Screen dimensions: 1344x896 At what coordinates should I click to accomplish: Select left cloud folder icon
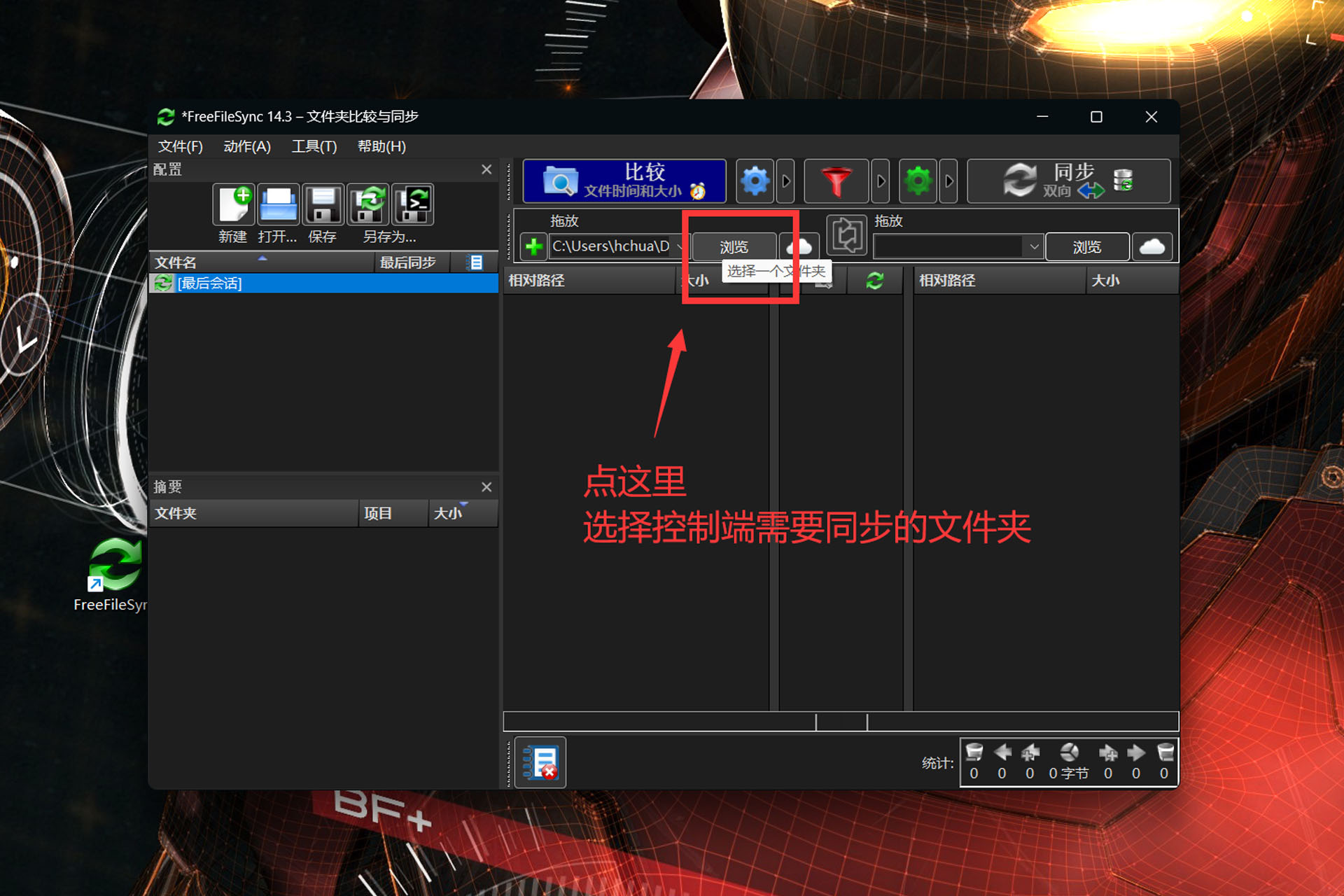pyautogui.click(x=799, y=247)
